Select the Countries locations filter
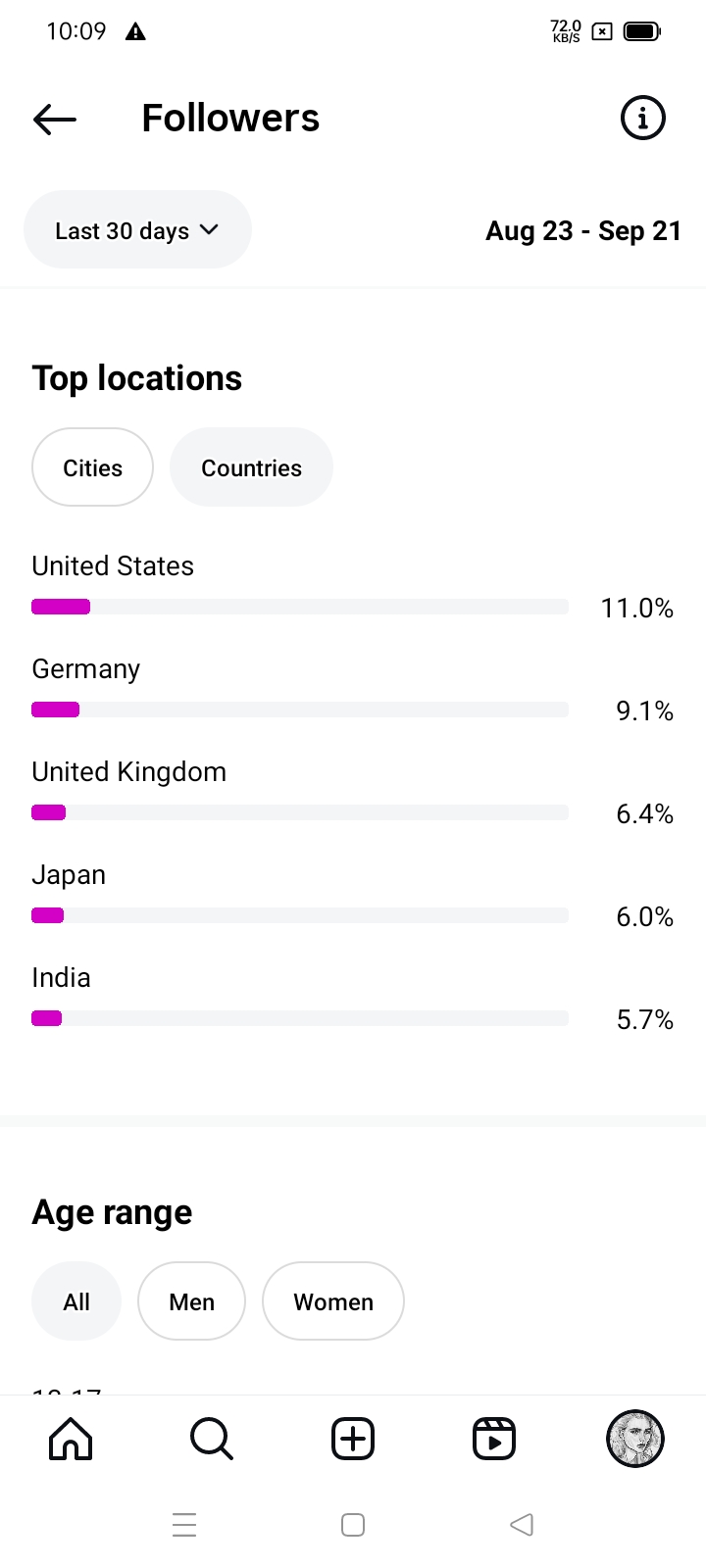Viewport: 706px width, 1568px height. click(251, 467)
